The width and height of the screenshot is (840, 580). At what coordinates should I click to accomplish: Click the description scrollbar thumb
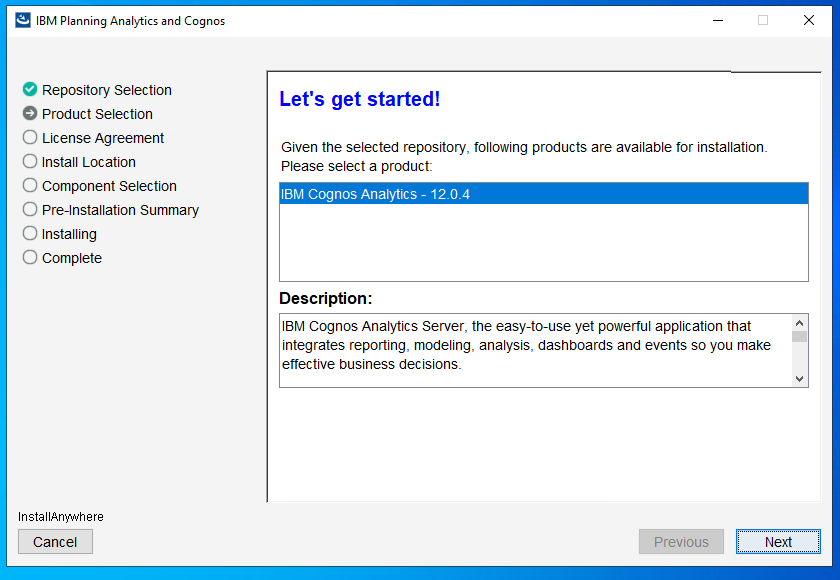pos(799,336)
